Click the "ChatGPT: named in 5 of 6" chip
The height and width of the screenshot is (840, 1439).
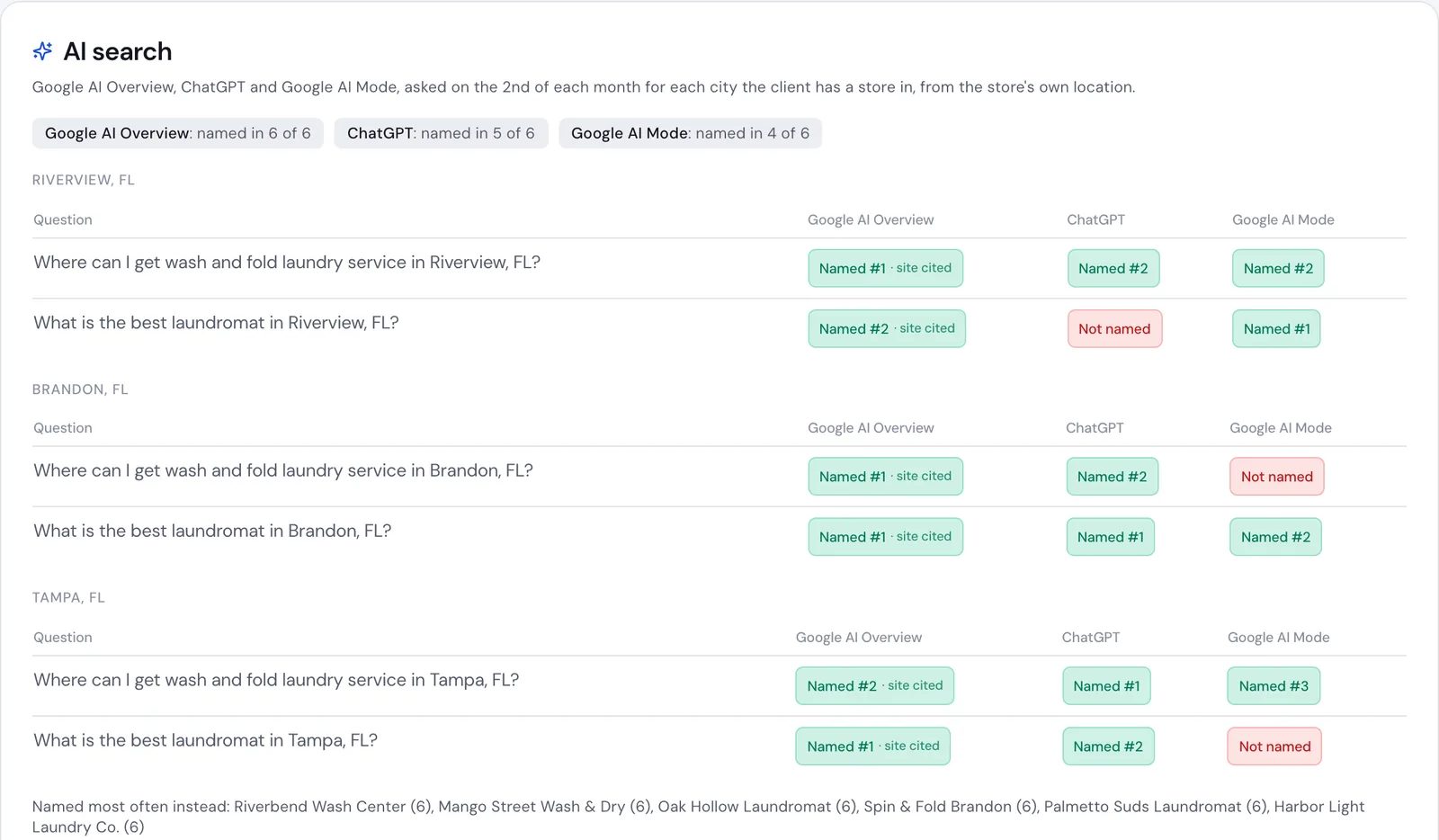441,133
